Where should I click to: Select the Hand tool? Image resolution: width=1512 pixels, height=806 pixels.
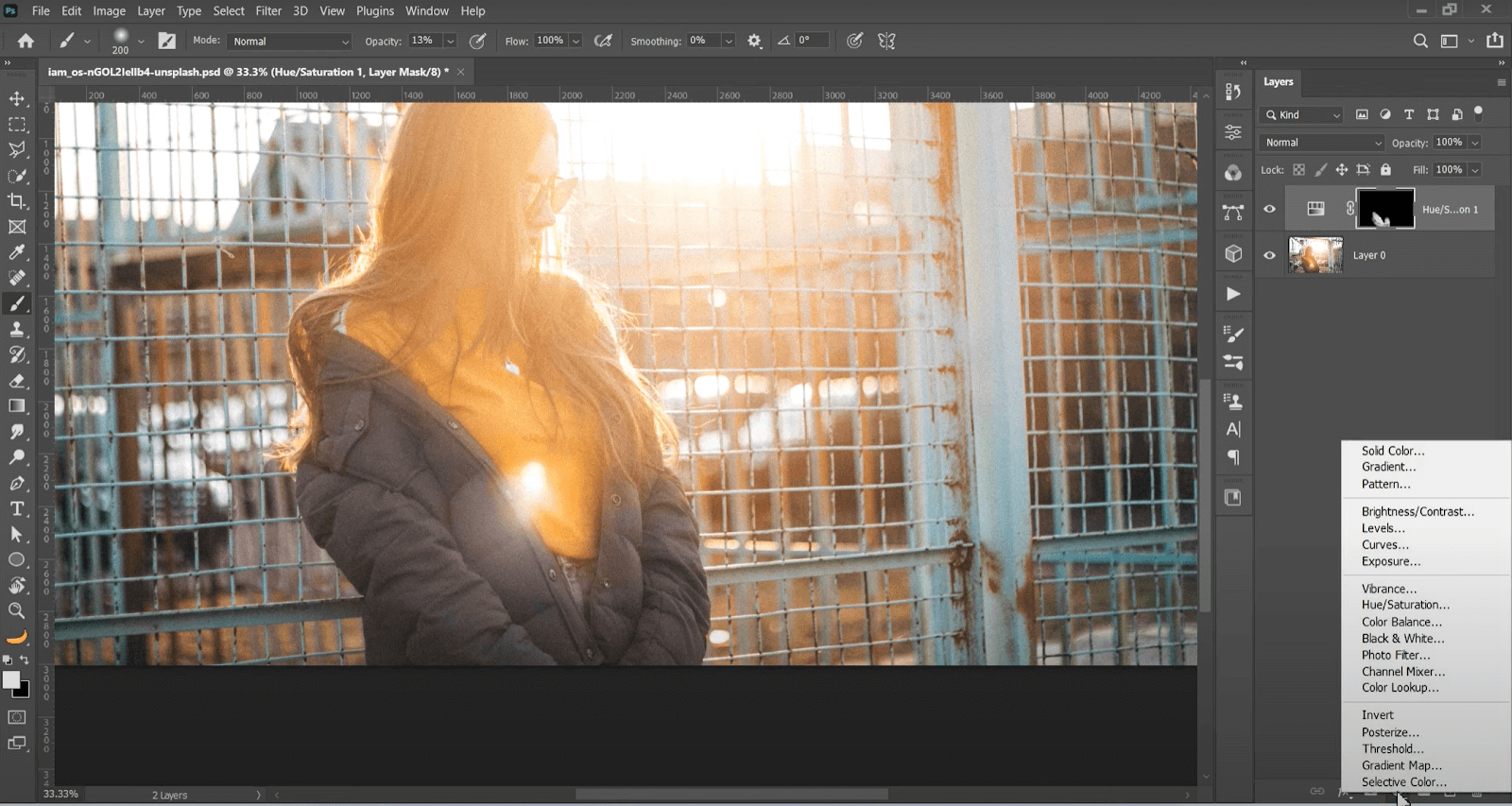[x=17, y=585]
